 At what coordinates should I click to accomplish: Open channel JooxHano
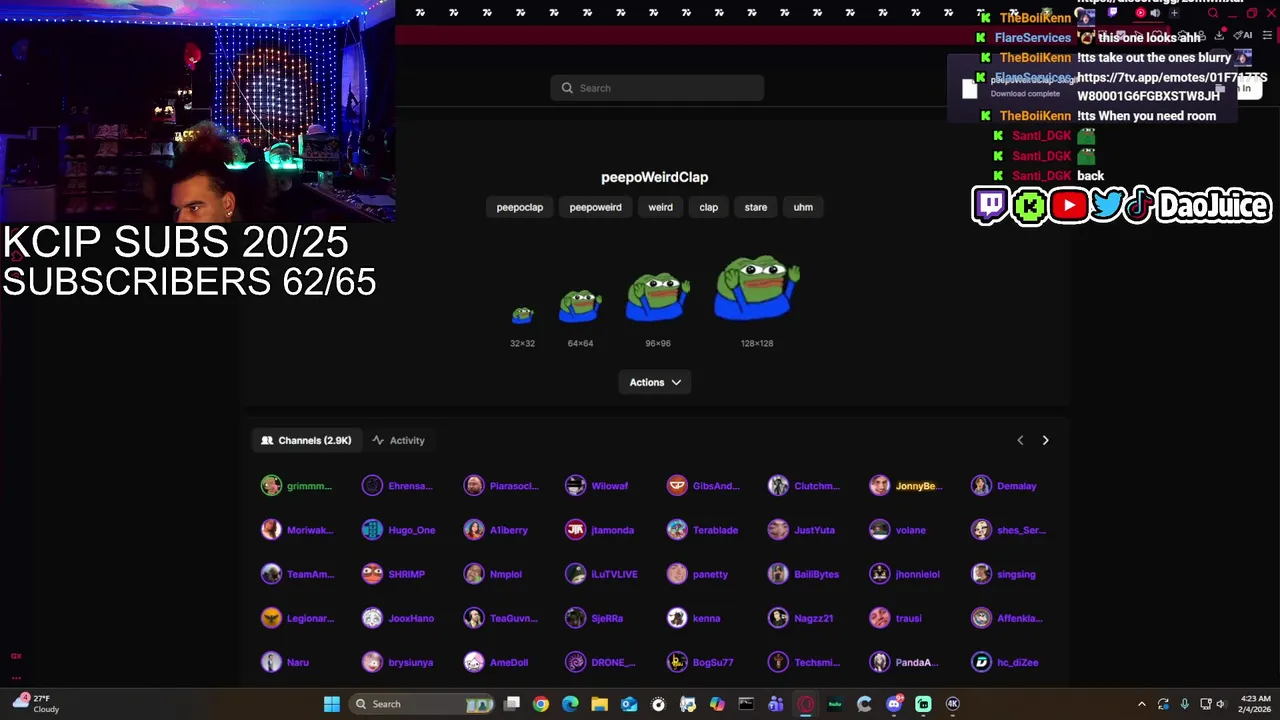(399, 618)
